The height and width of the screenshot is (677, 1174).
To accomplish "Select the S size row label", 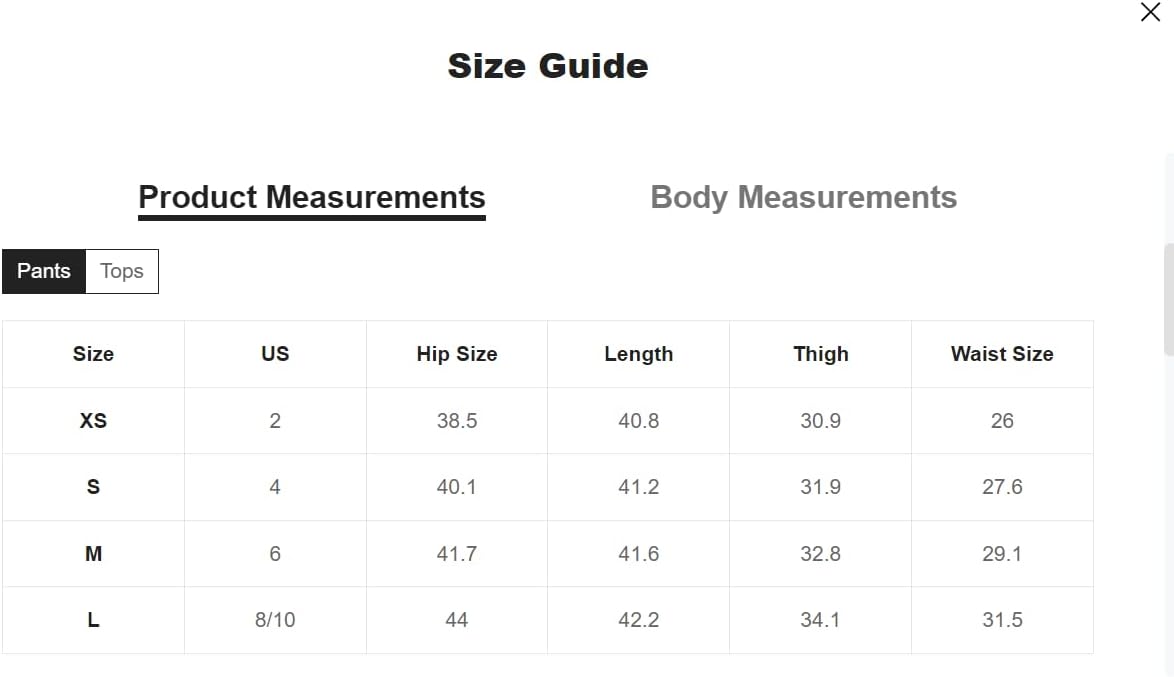I will [94, 487].
